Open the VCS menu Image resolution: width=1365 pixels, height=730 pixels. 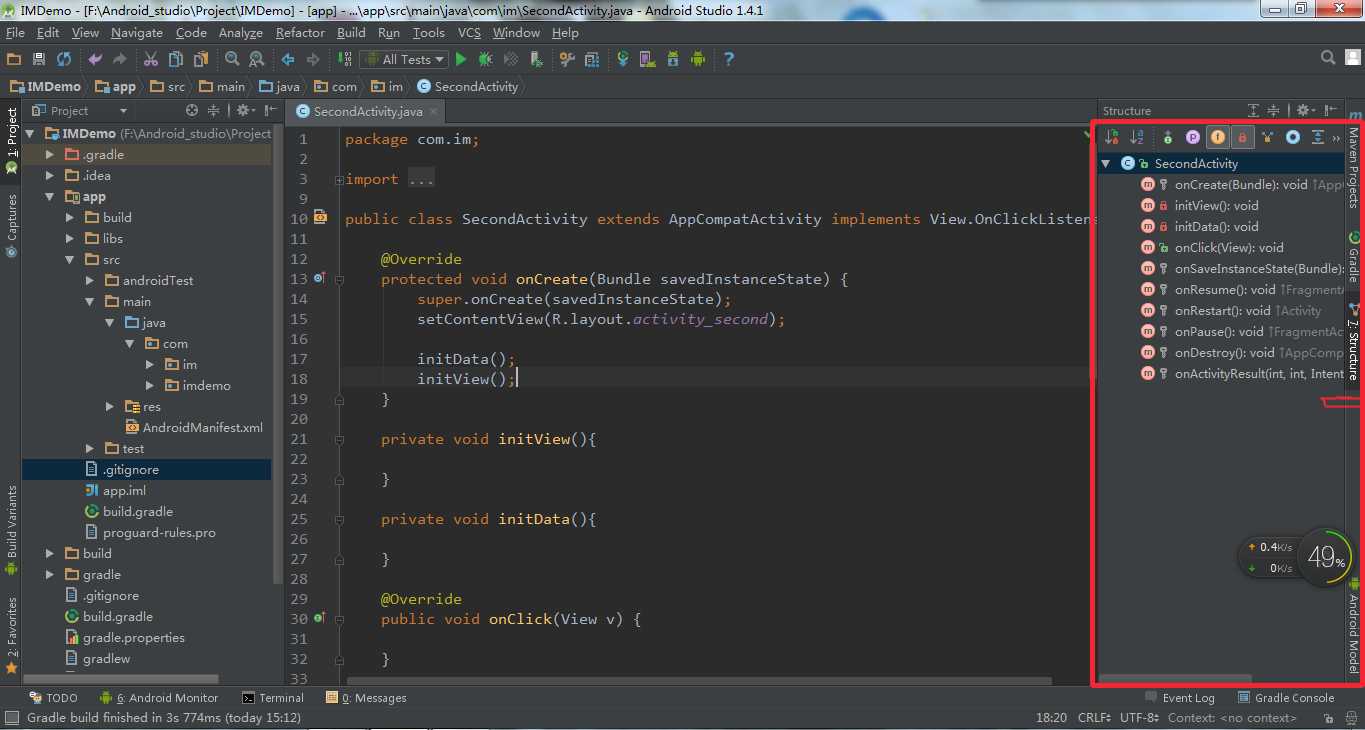pos(469,33)
